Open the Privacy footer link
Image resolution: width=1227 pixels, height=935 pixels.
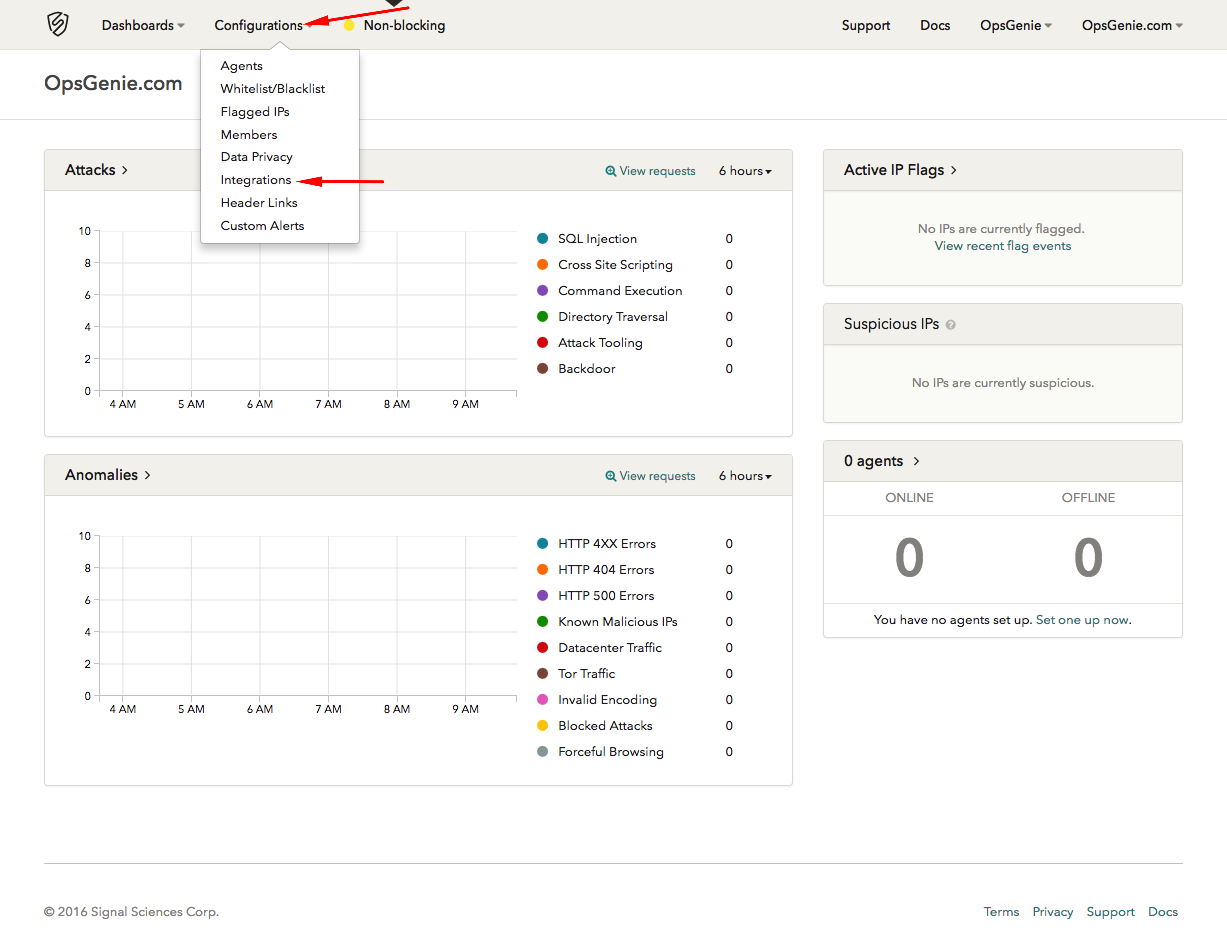(x=1053, y=912)
